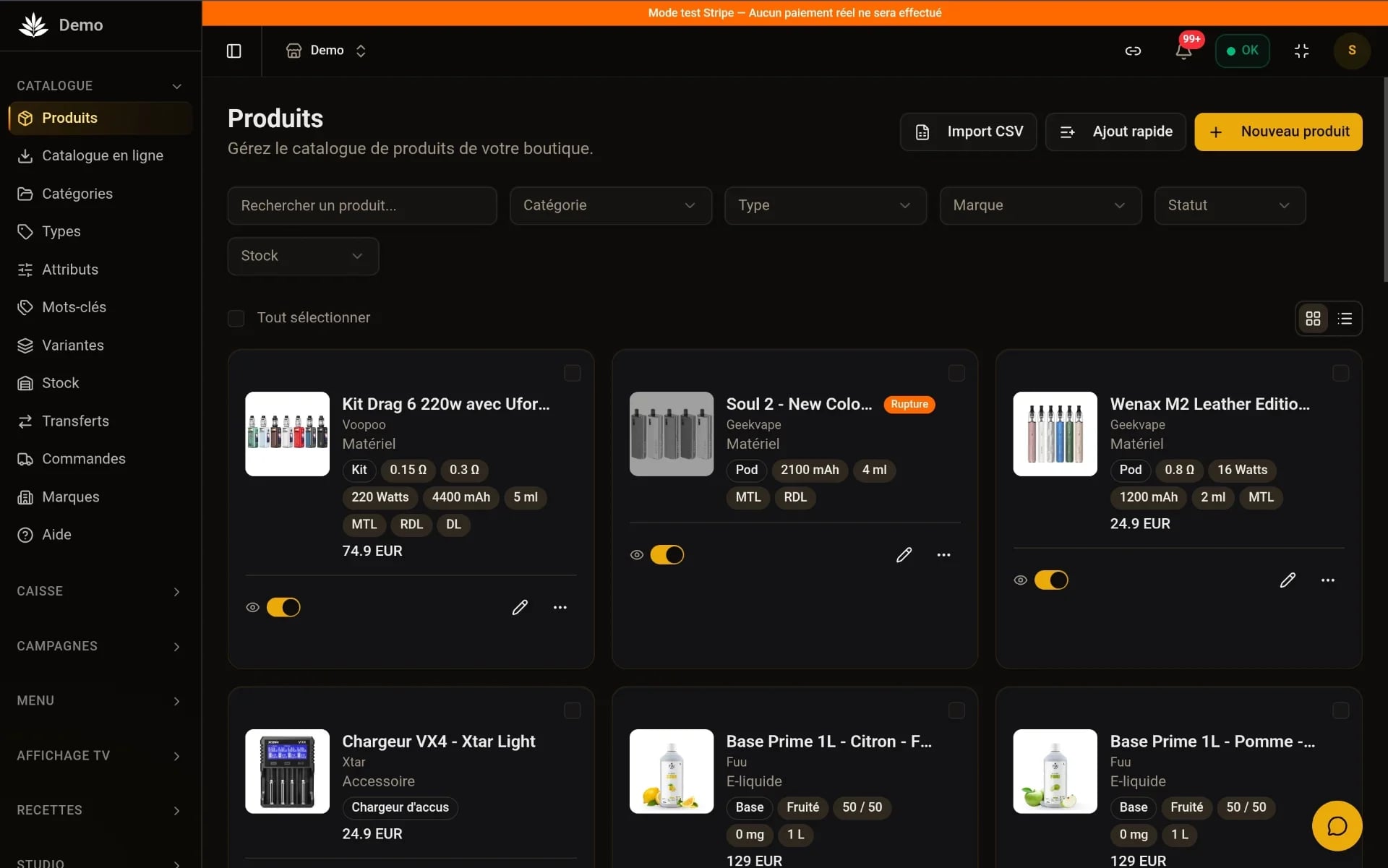Open Base Prime 1L - Pomme product title
The image size is (1388, 868).
[x=1212, y=742]
